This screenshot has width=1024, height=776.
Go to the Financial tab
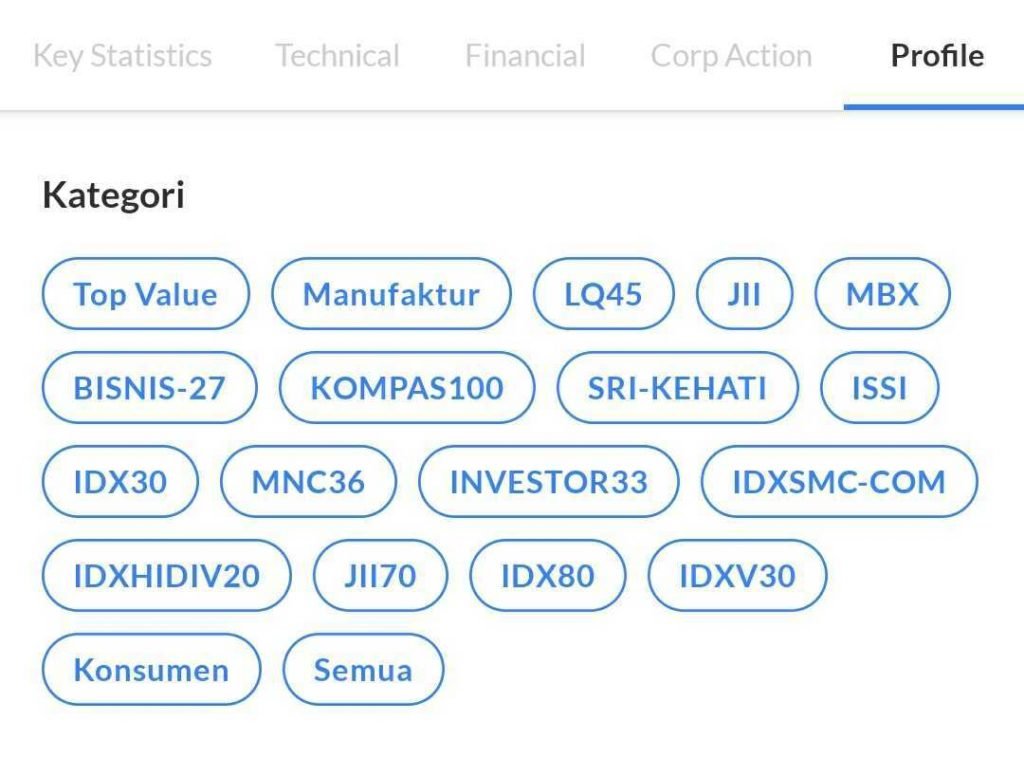525,55
